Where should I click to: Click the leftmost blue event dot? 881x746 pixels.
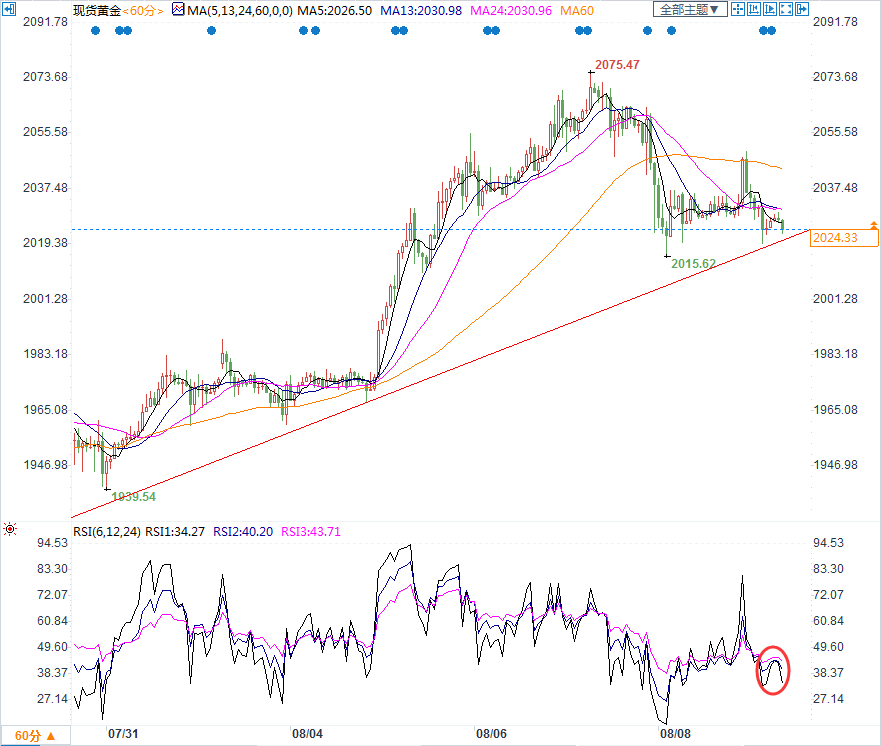95,31
